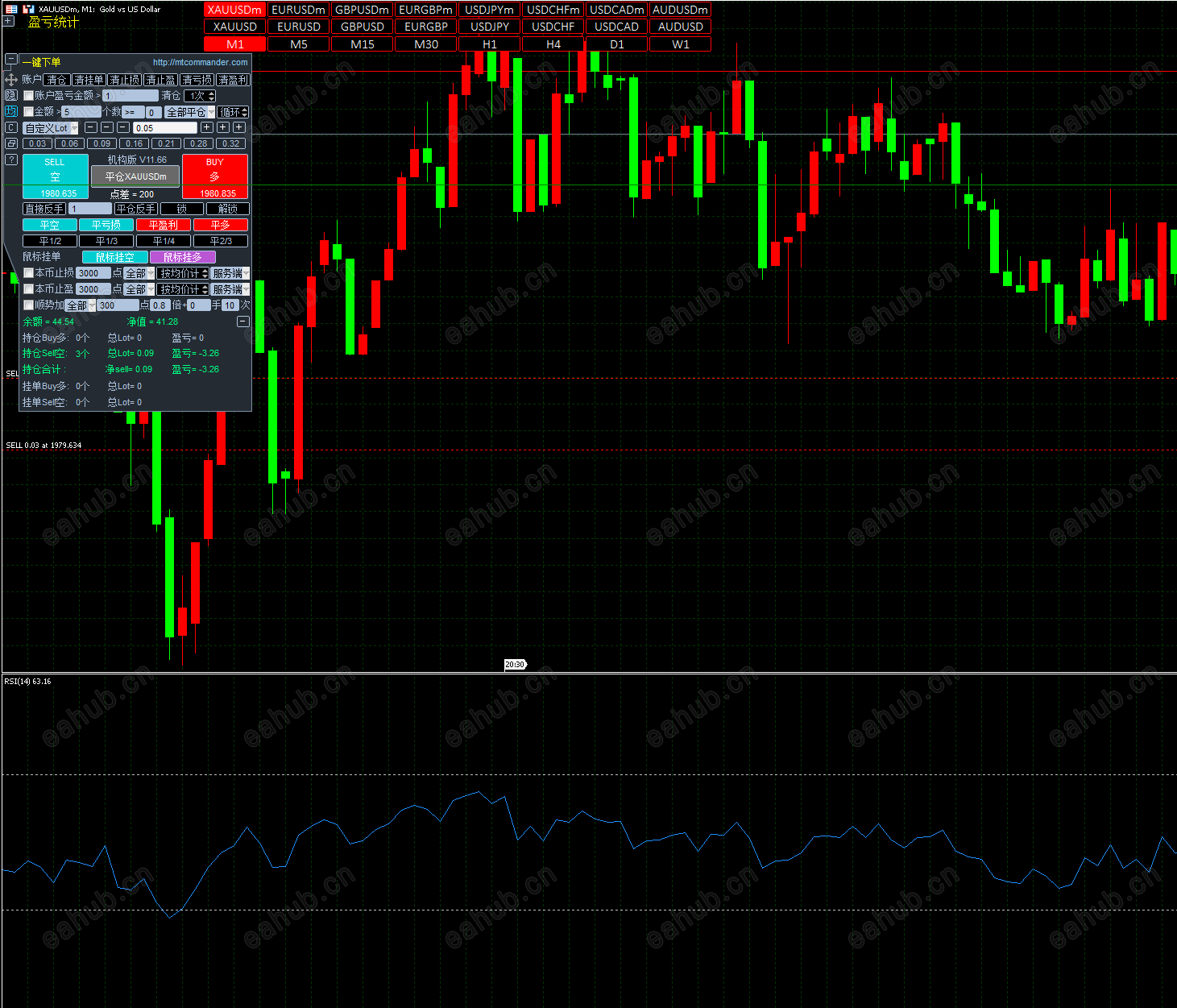Screen dimensions: 1177x1008
Task: Select the W1 timeframe tab
Action: coord(681,44)
